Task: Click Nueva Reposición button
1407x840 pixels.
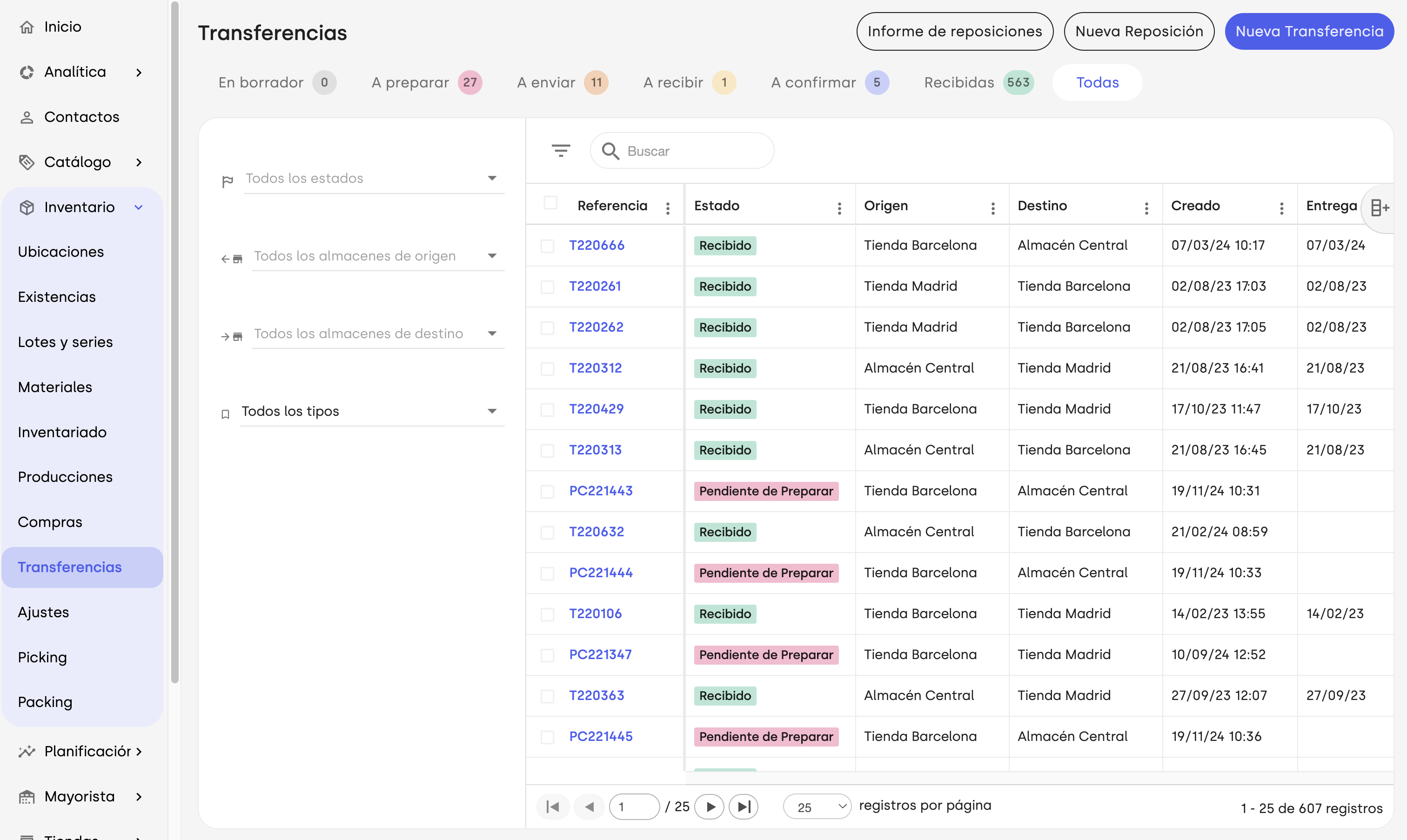Action: tap(1139, 31)
